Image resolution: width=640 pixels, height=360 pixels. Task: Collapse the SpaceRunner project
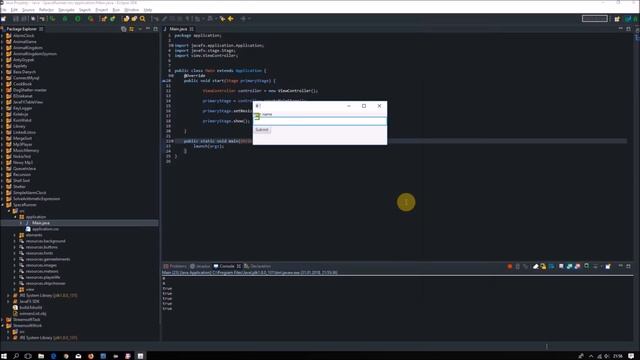[2, 205]
